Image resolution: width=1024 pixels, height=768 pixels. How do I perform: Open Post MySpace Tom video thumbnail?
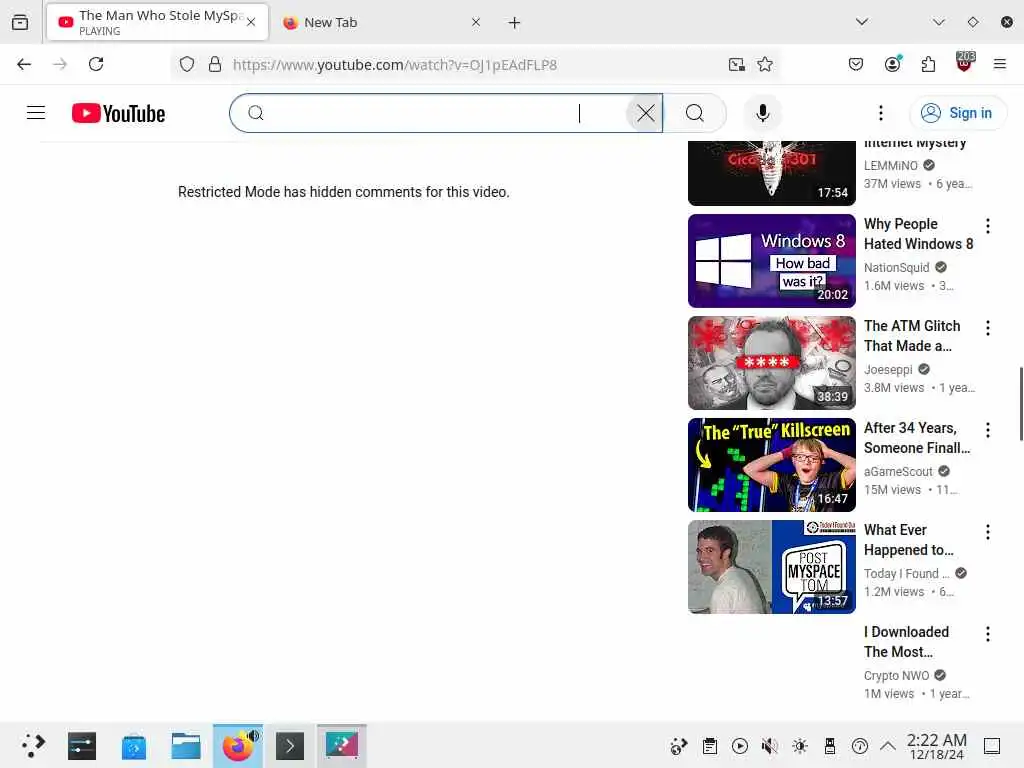(x=771, y=566)
